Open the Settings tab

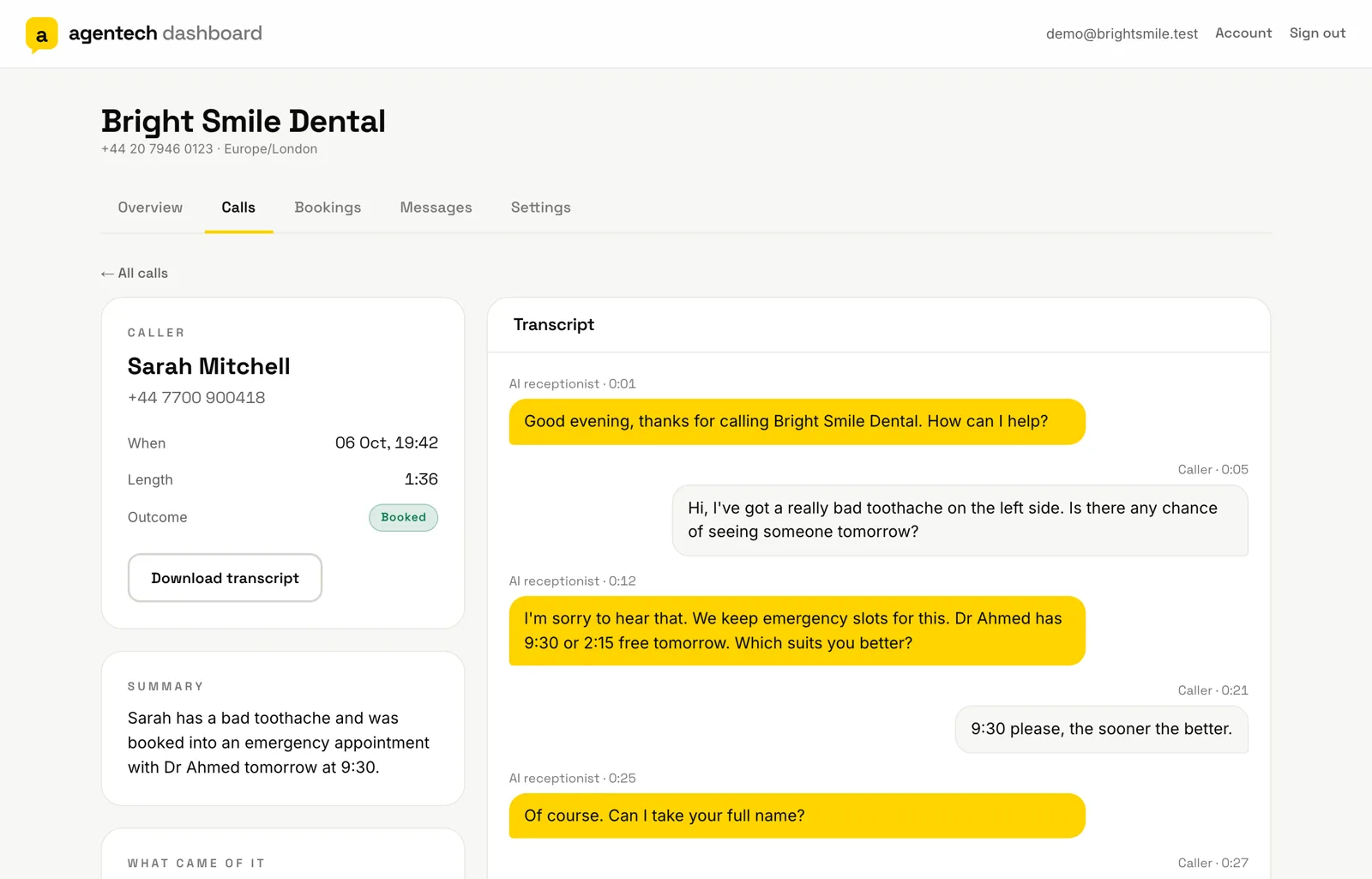point(540,208)
